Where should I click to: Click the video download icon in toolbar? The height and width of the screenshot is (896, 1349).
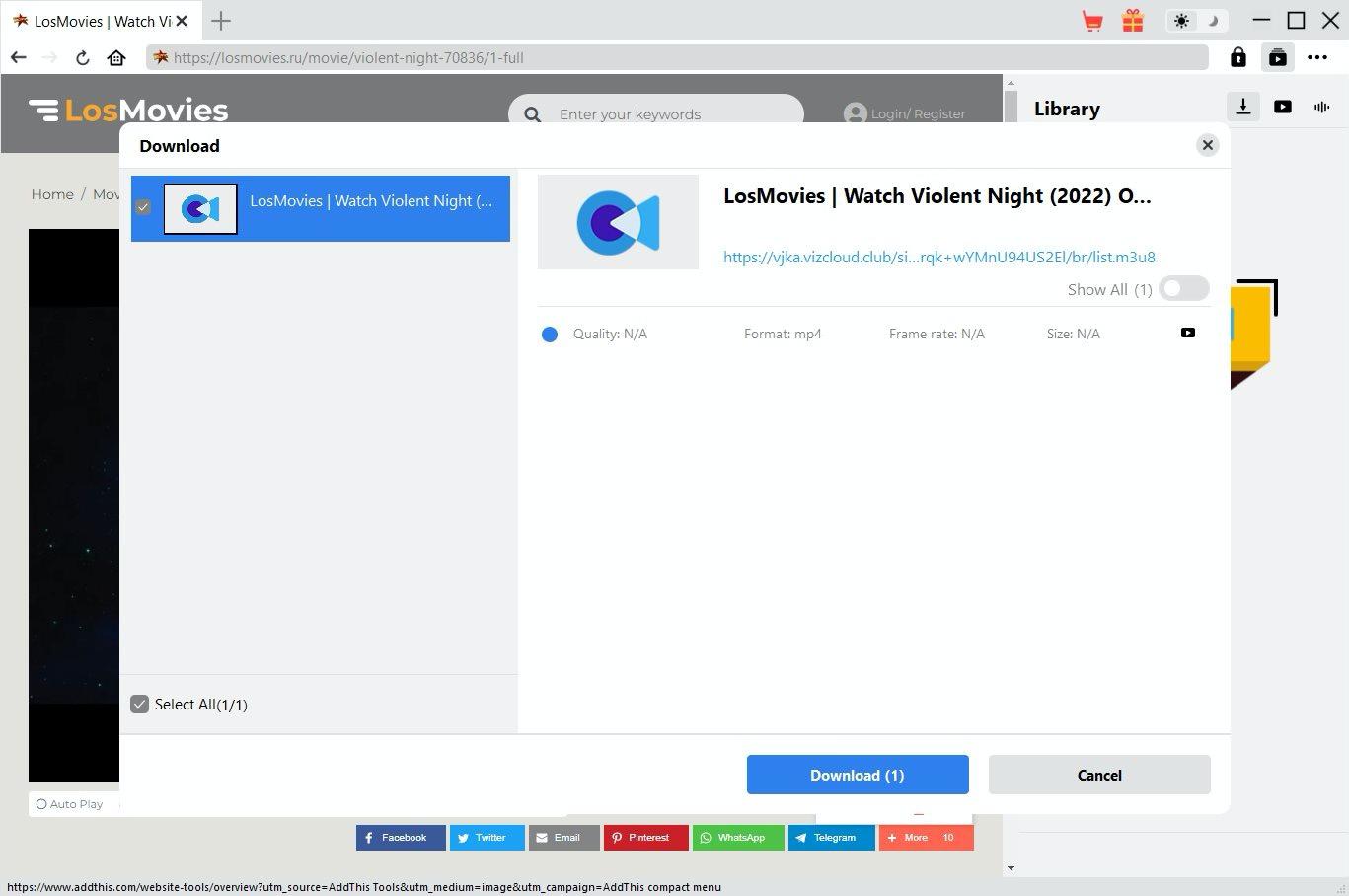(1278, 57)
